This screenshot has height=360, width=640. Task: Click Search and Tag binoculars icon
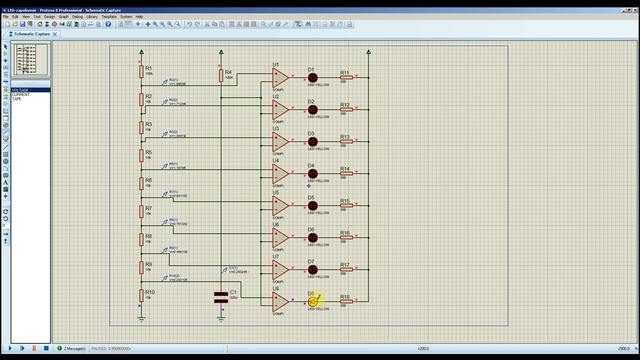(x=308, y=24)
